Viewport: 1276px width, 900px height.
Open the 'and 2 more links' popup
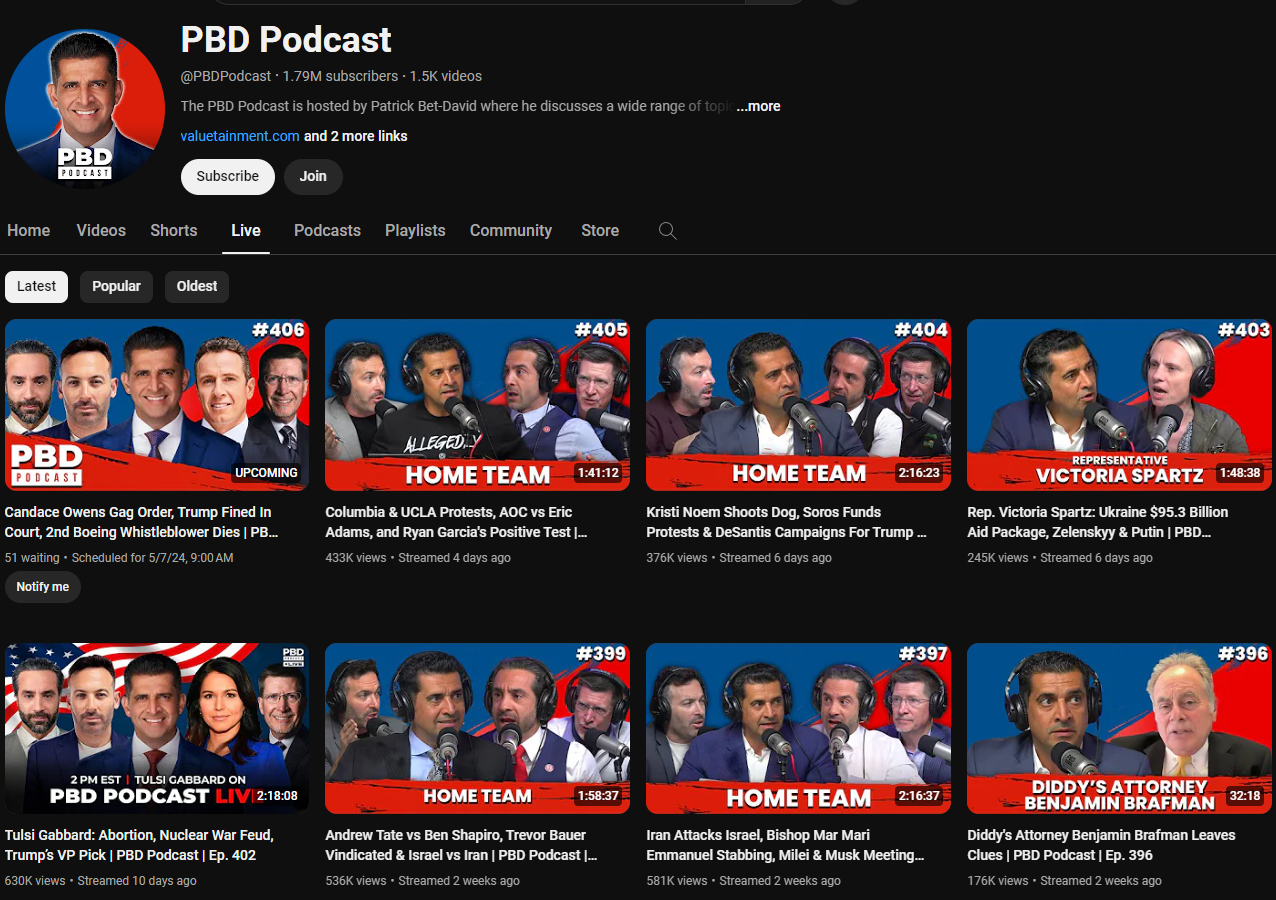pos(355,136)
